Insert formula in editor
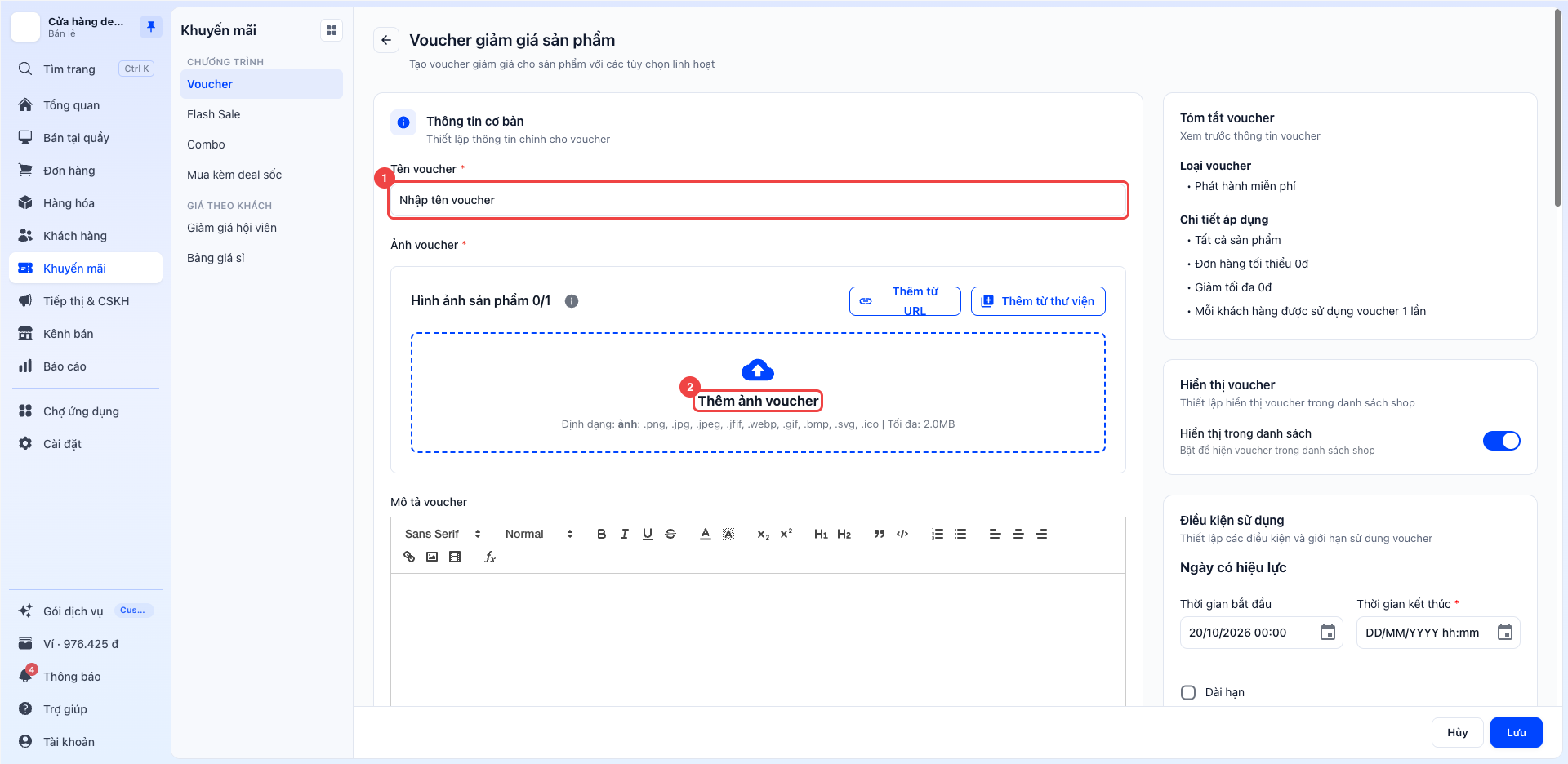1568x764 pixels. (x=490, y=557)
